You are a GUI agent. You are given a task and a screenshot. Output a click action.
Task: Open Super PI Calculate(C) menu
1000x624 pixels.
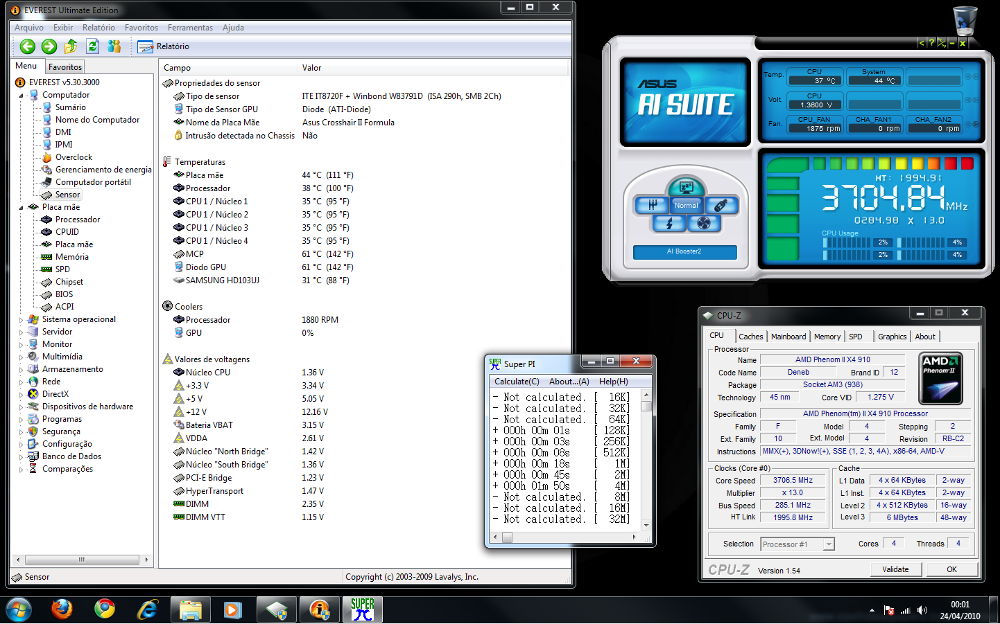(517, 382)
